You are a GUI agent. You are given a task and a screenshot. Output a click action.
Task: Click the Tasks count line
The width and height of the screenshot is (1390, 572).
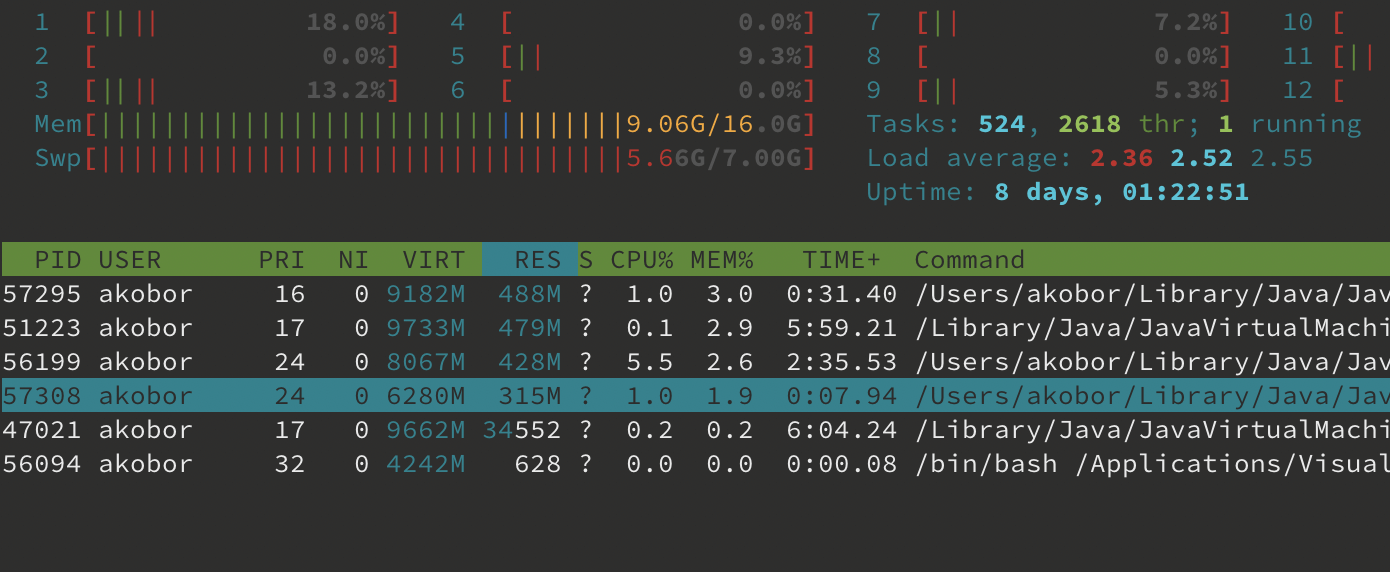click(1114, 125)
